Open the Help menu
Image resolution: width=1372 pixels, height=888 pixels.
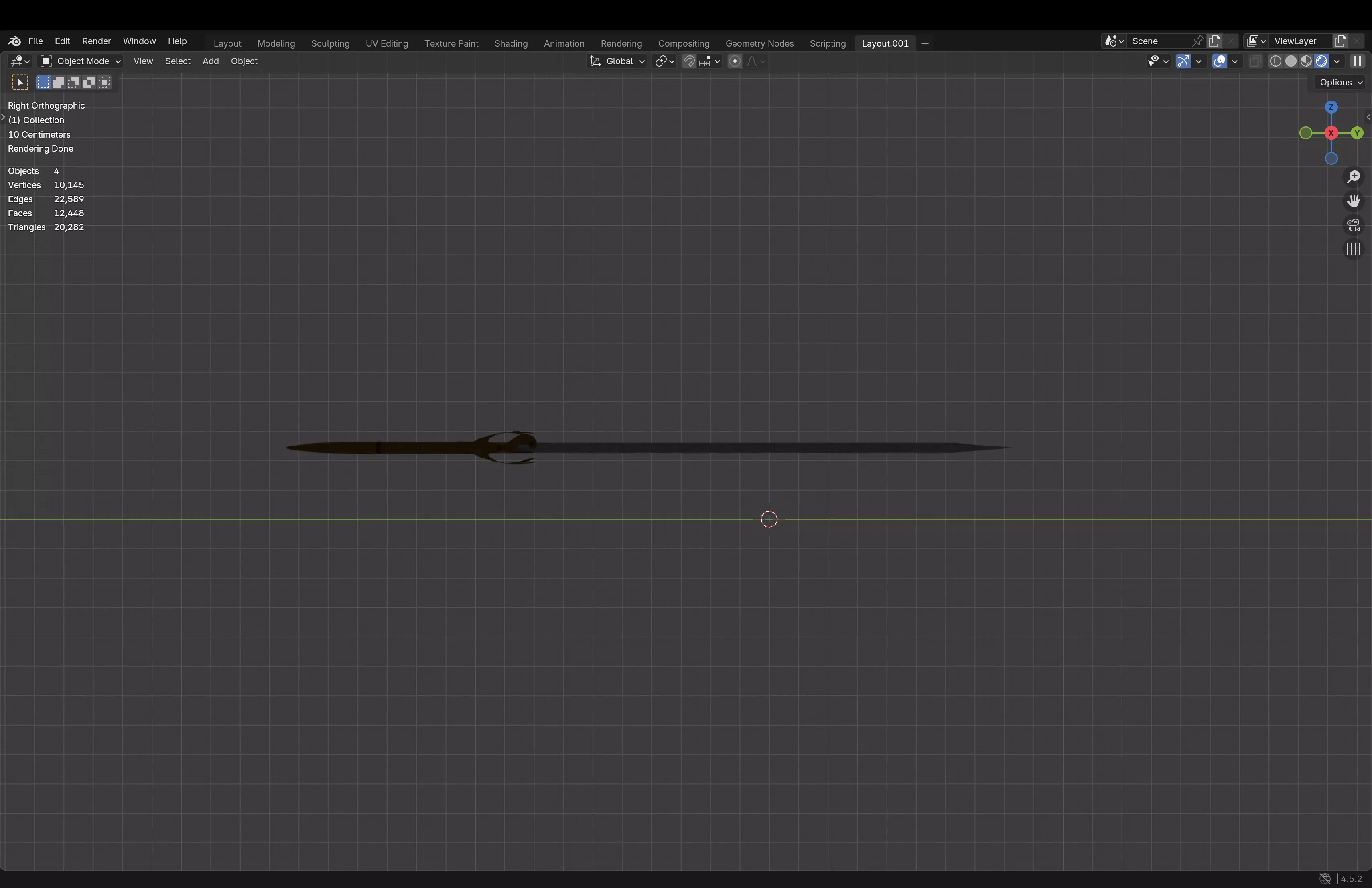[x=177, y=41]
